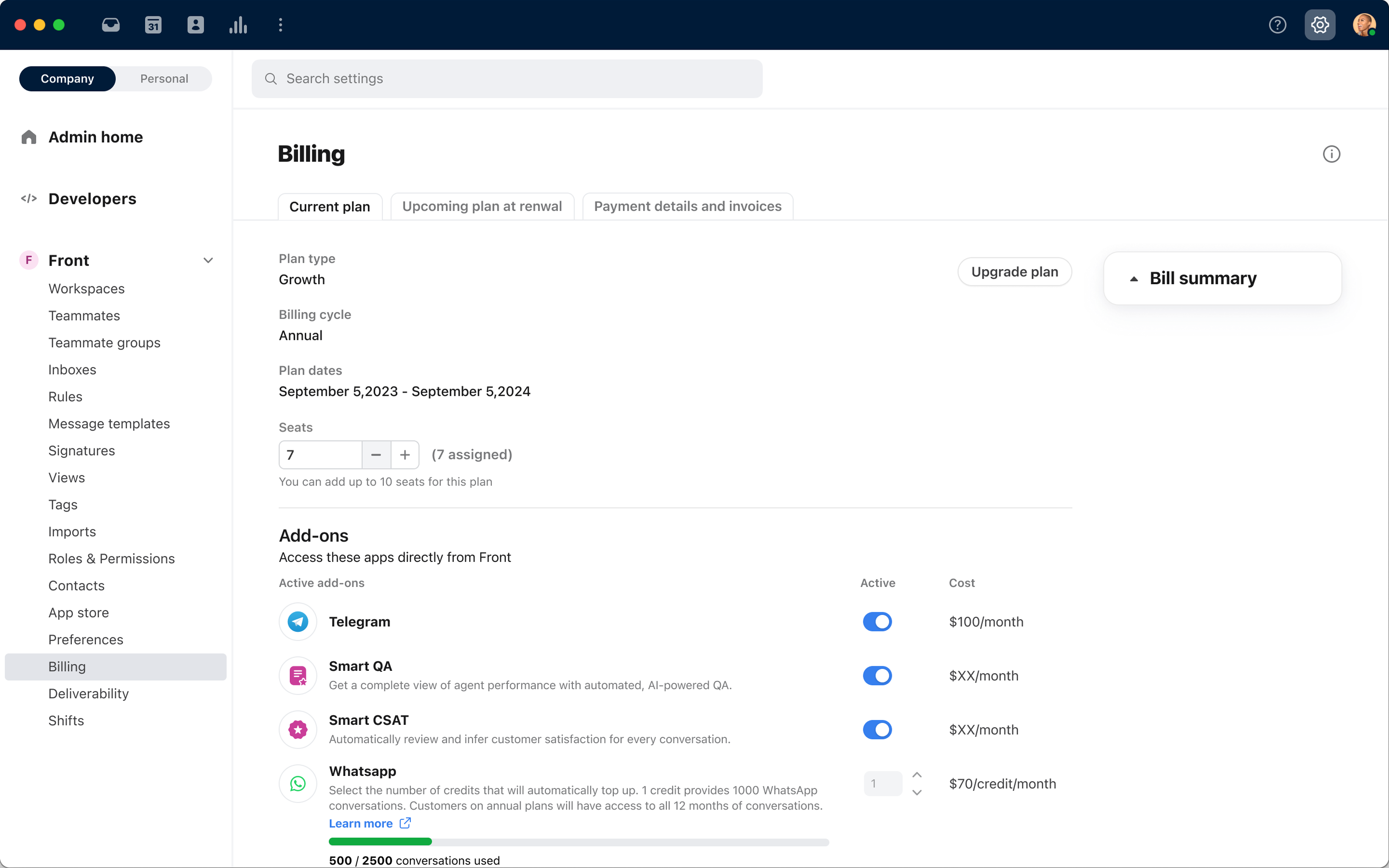The width and height of the screenshot is (1389, 868).
Task: Click the Whatsapp conversations usage bar
Action: (579, 841)
